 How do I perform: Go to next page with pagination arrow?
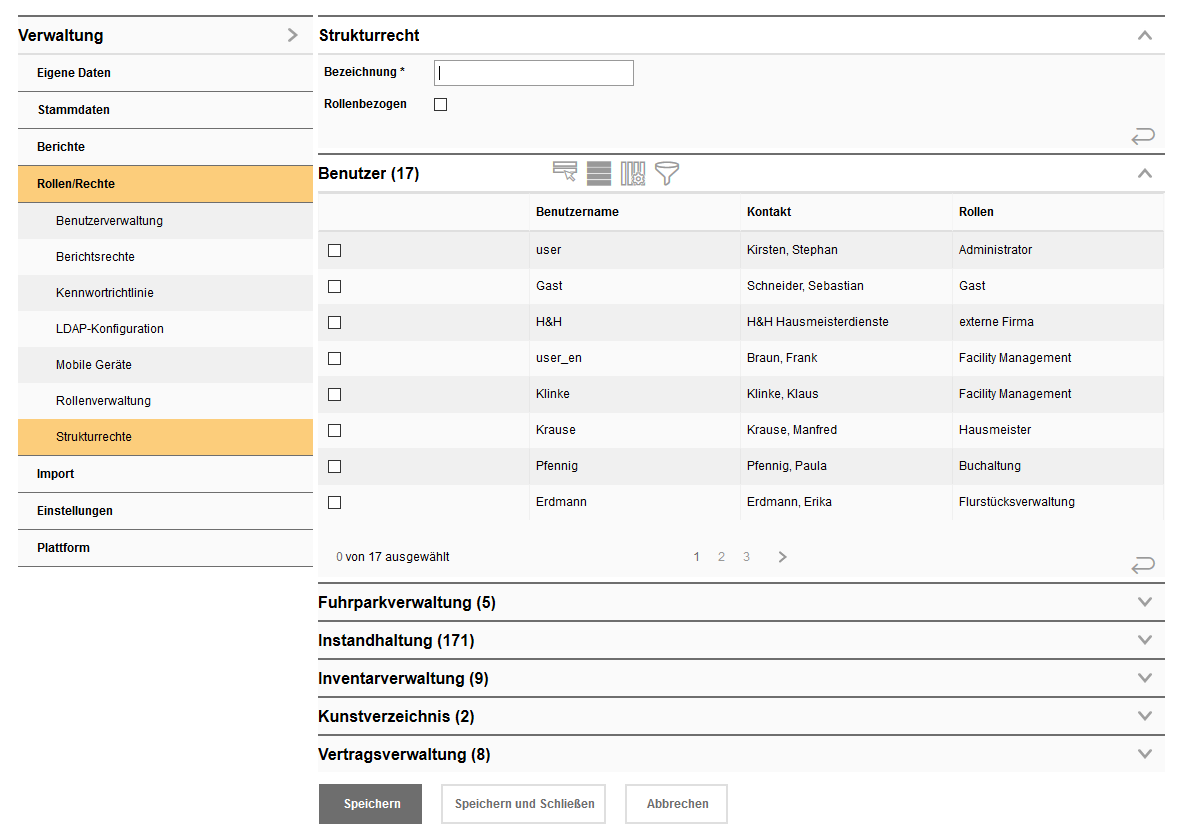782,557
